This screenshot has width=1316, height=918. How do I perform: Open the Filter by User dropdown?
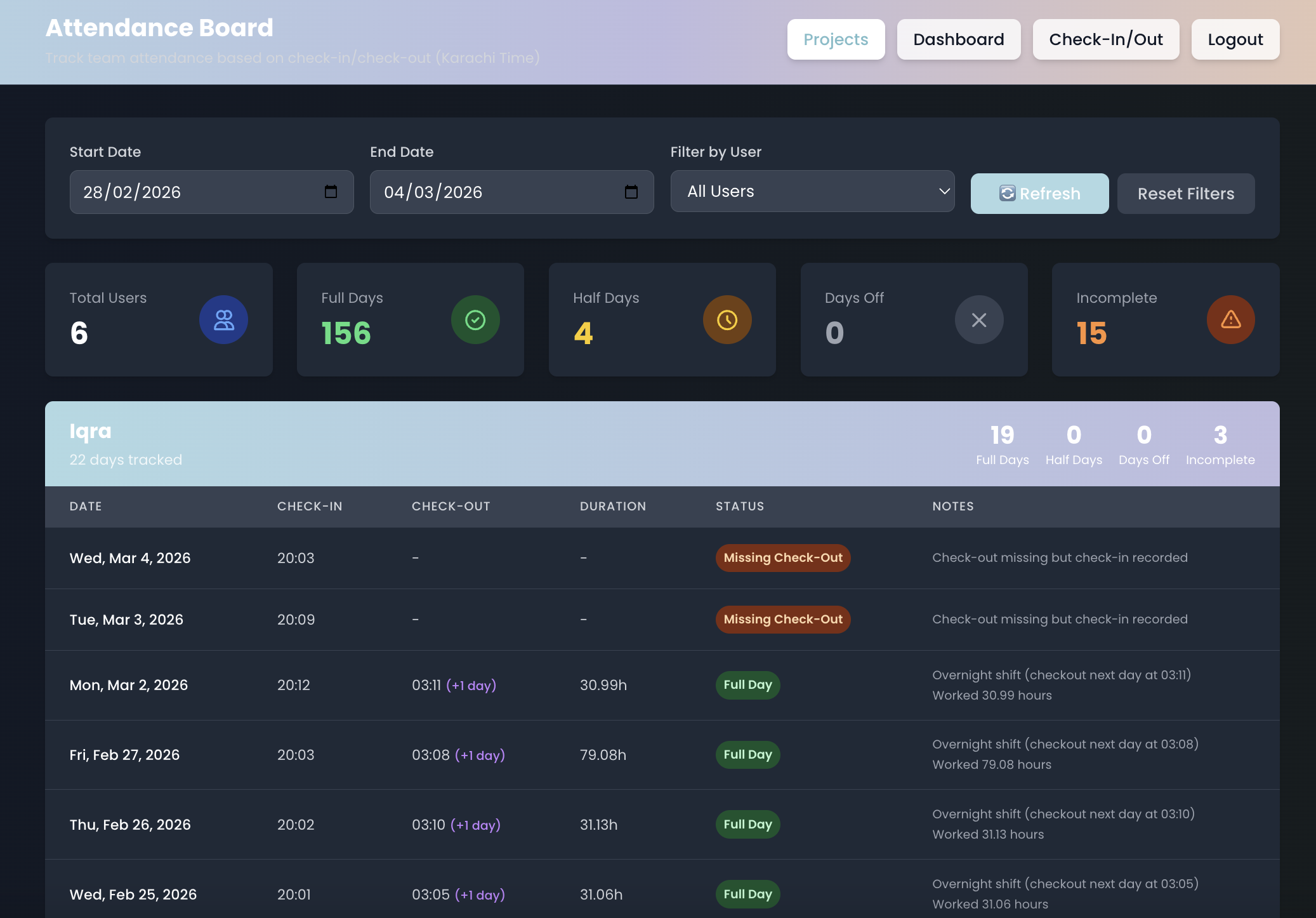812,191
